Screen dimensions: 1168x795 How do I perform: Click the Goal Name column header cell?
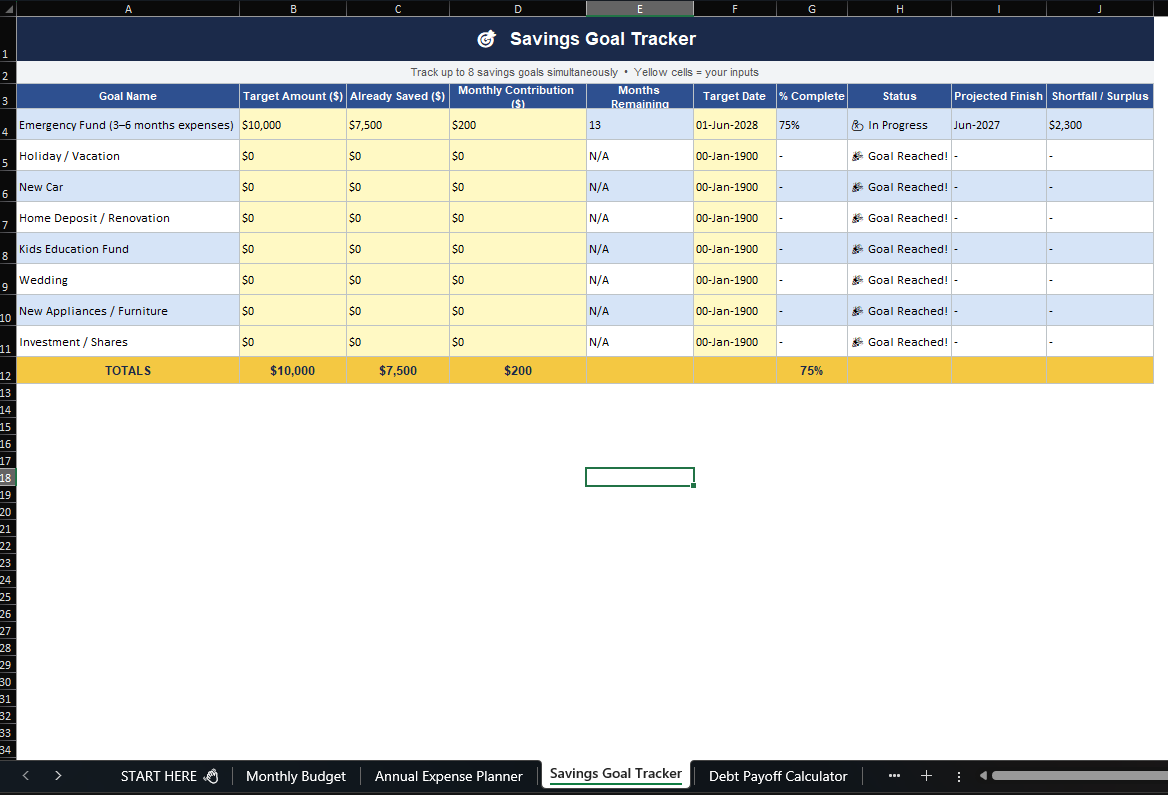pos(128,96)
